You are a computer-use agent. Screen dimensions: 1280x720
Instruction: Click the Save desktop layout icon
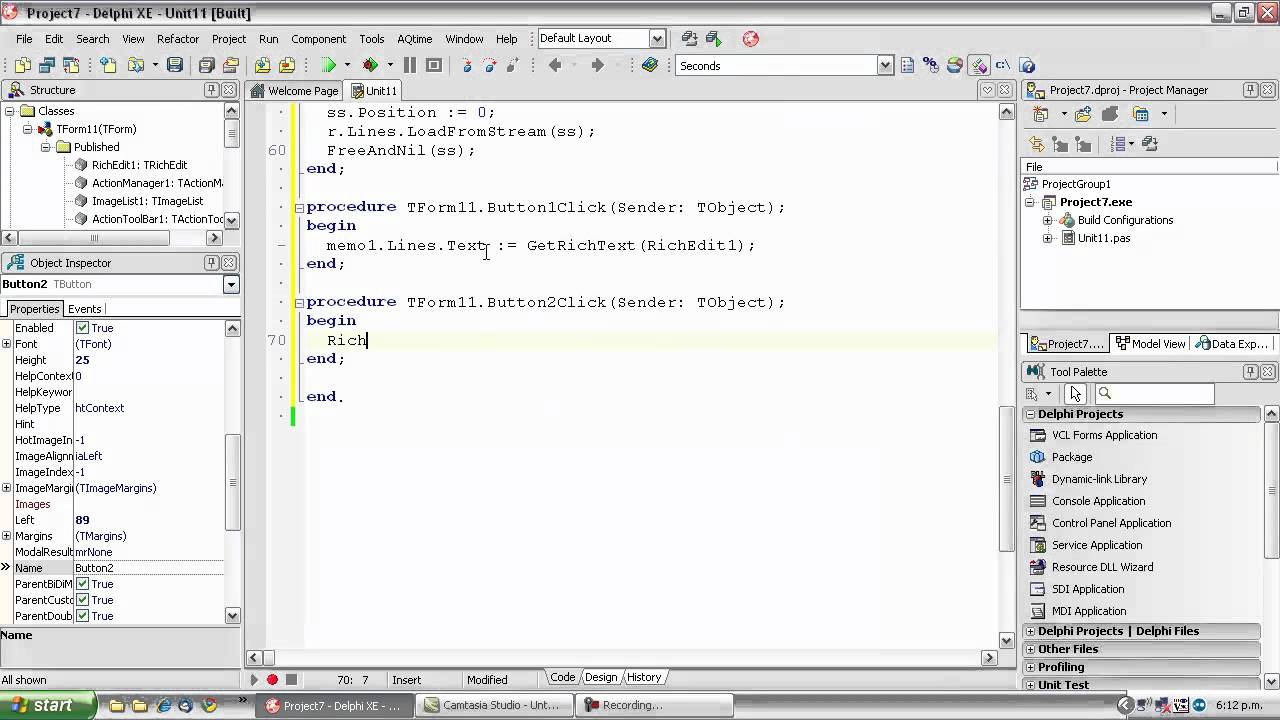coord(690,39)
